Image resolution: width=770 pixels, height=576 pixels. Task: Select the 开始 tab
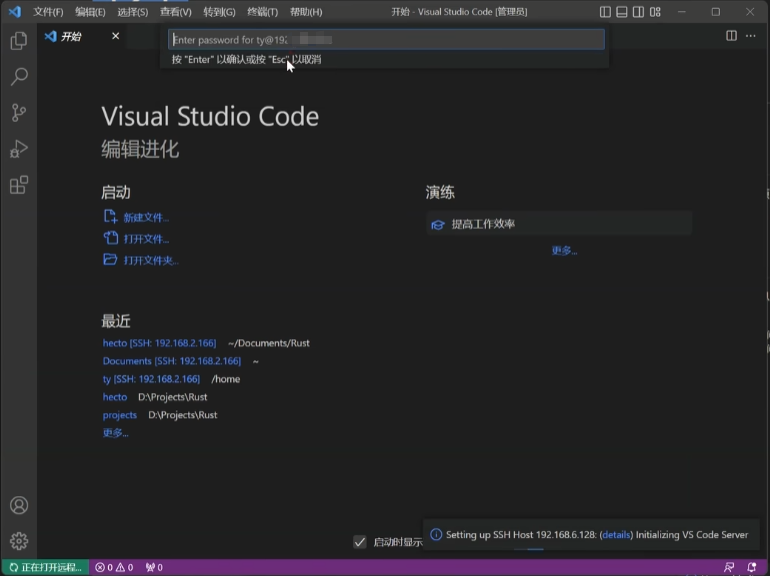coord(82,36)
